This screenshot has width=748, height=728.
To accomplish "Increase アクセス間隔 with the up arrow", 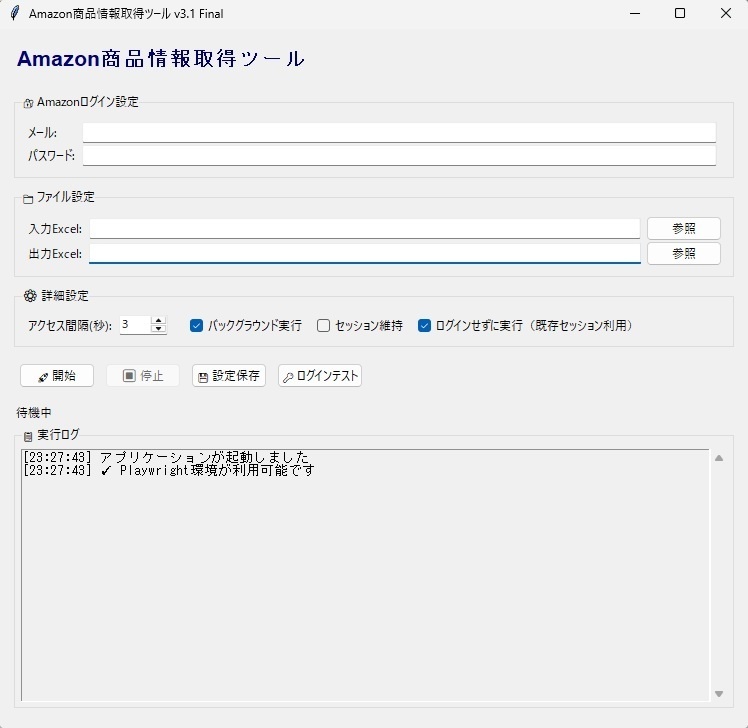I will click(x=158, y=321).
